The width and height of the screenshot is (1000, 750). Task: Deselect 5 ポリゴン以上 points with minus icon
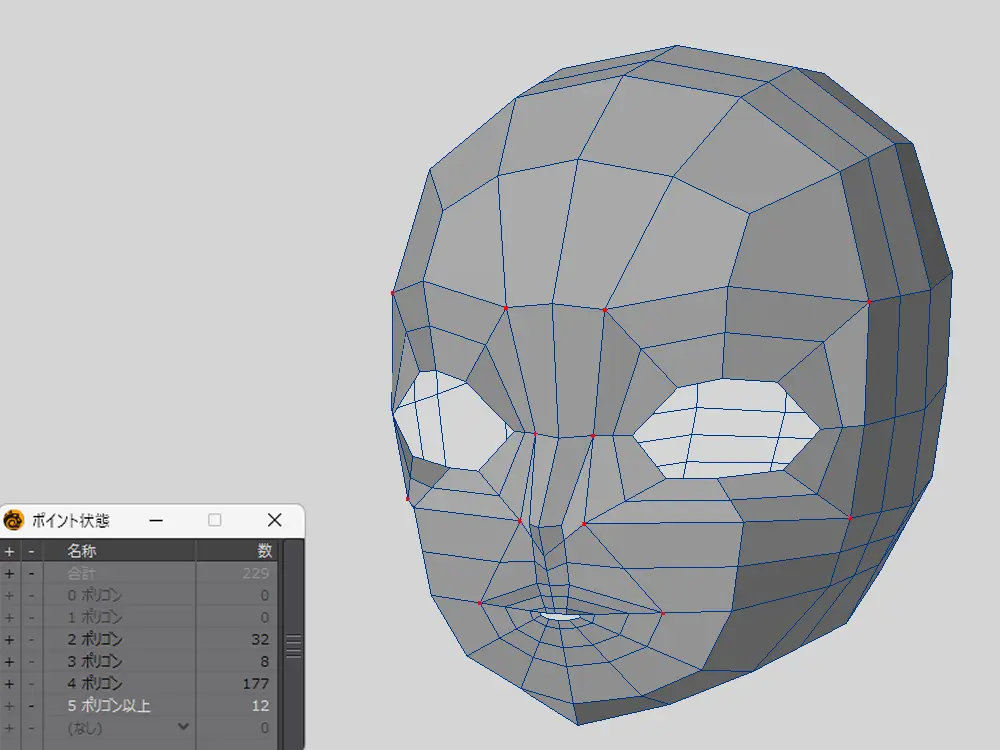point(31,706)
